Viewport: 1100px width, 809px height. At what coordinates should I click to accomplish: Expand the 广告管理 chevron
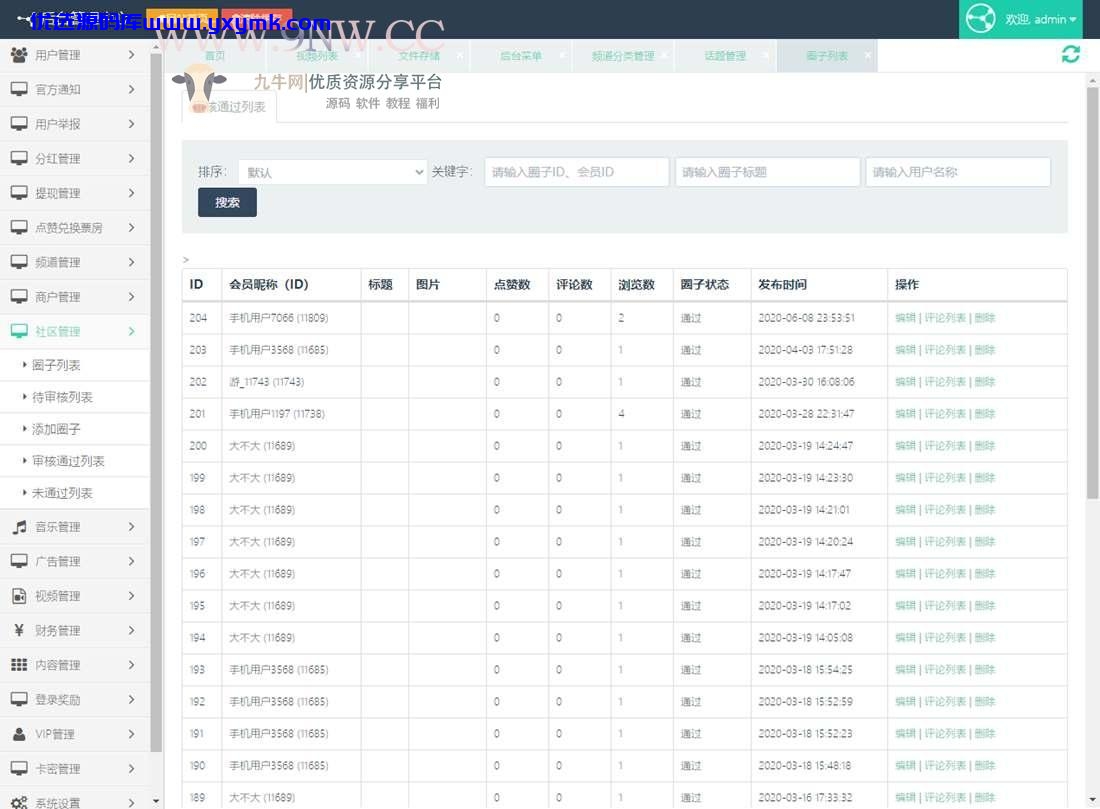click(x=131, y=561)
